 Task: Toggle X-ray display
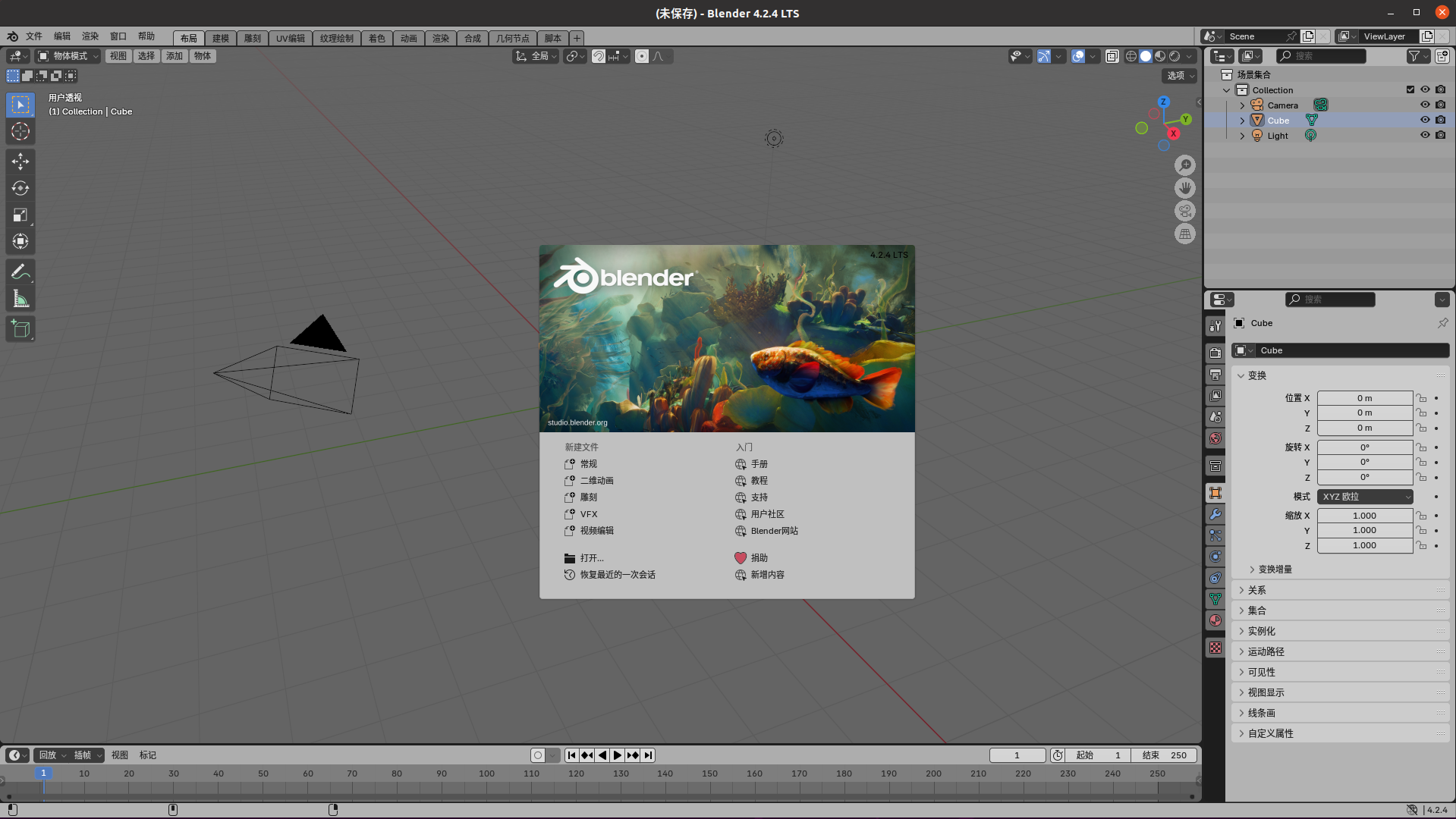point(1112,56)
